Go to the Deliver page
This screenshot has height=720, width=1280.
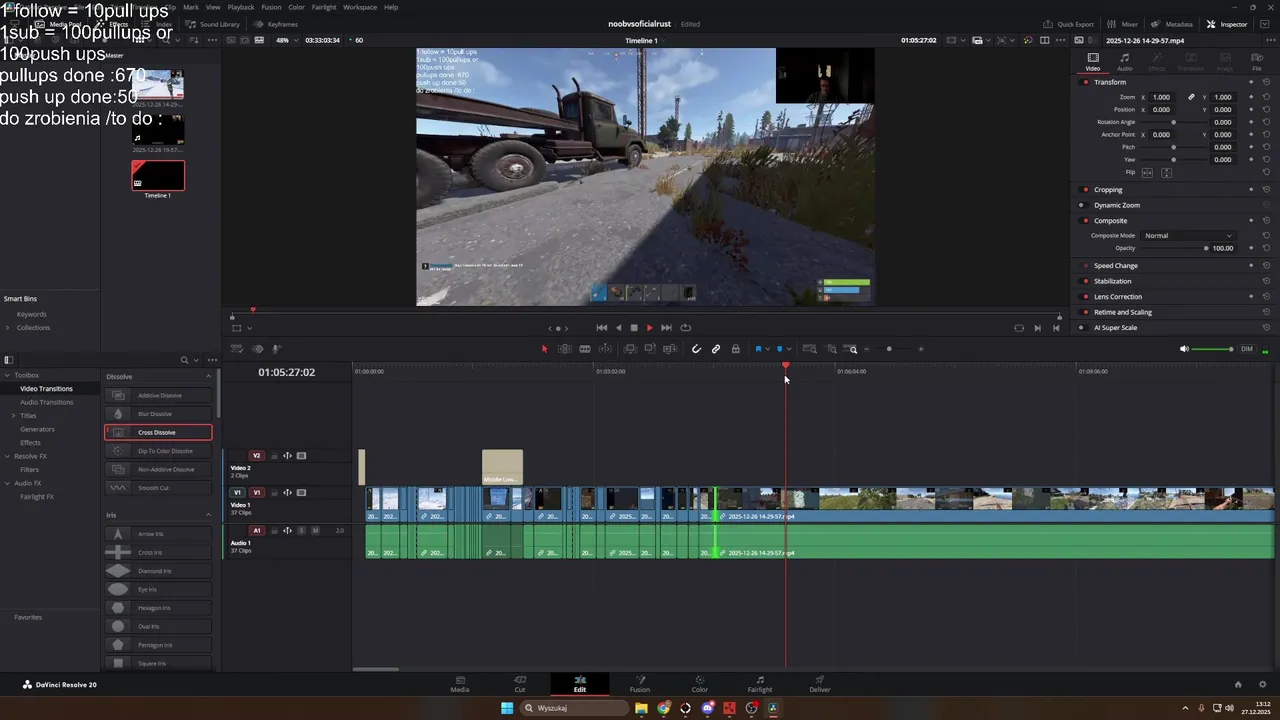pyautogui.click(x=820, y=684)
